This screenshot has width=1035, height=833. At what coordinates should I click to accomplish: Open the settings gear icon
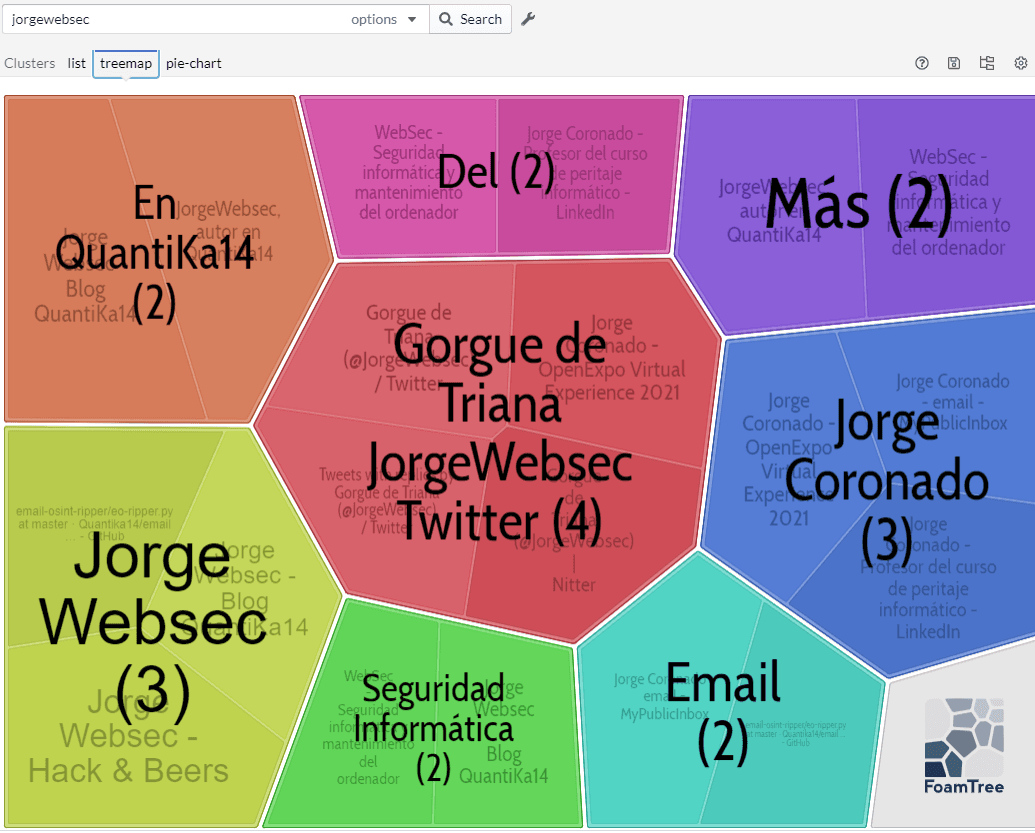click(x=1020, y=62)
